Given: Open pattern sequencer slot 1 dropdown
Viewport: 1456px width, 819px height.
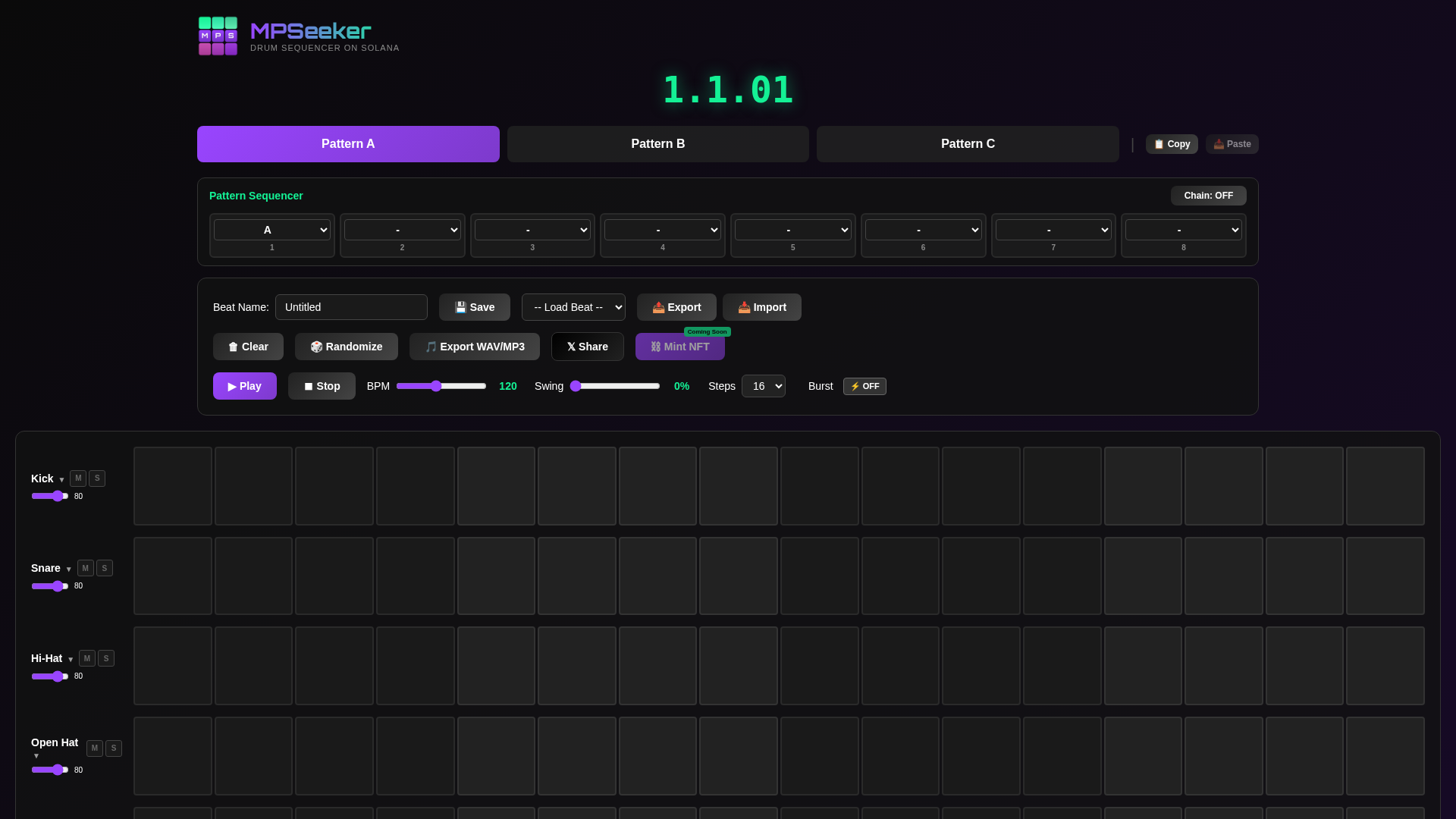Looking at the screenshot, I should pos(272,230).
